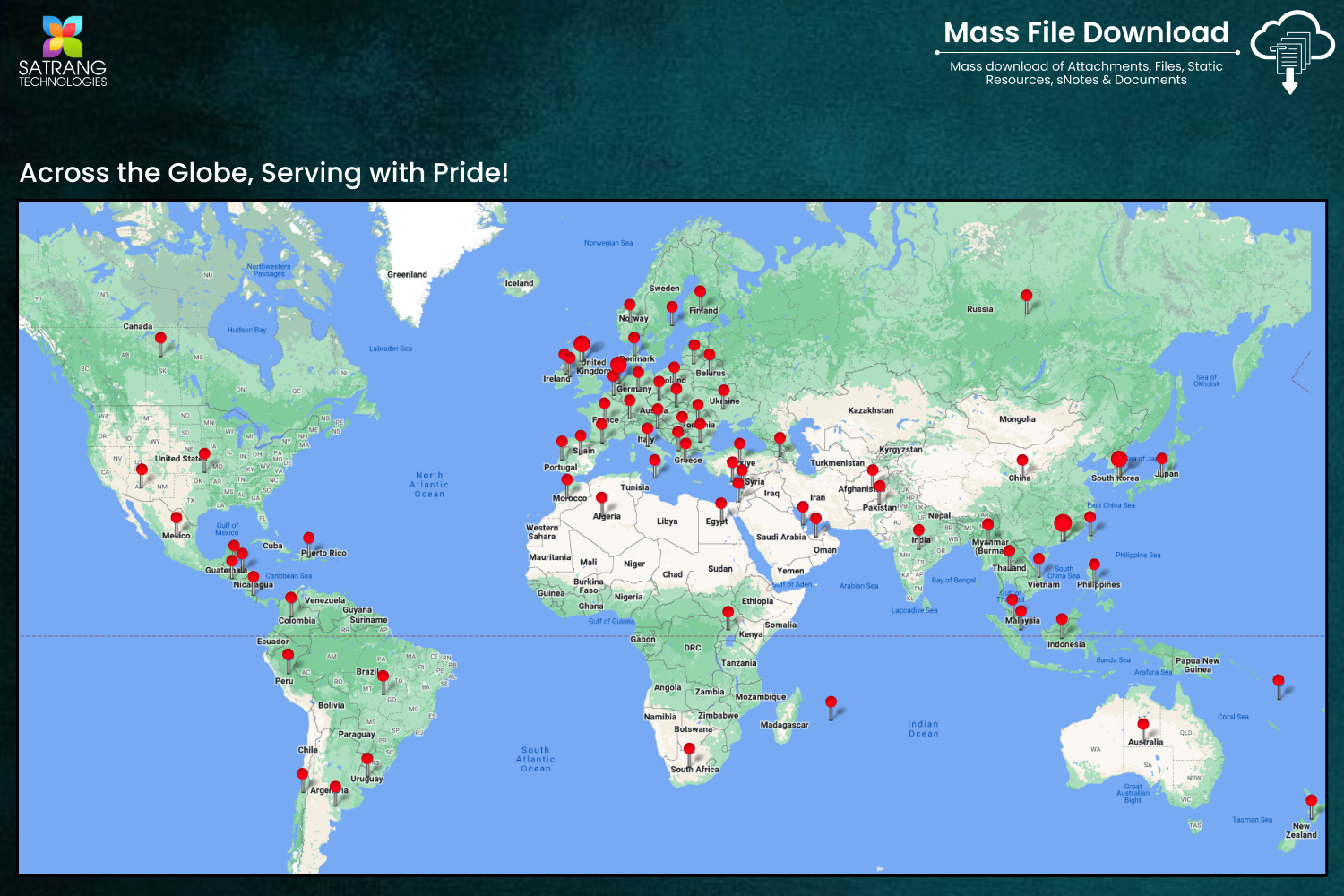Select the pin located in Peru

(x=288, y=656)
